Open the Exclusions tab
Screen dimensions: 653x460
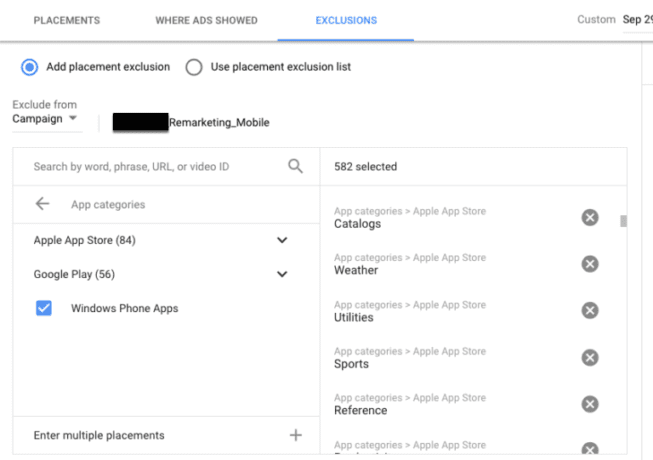(x=346, y=20)
